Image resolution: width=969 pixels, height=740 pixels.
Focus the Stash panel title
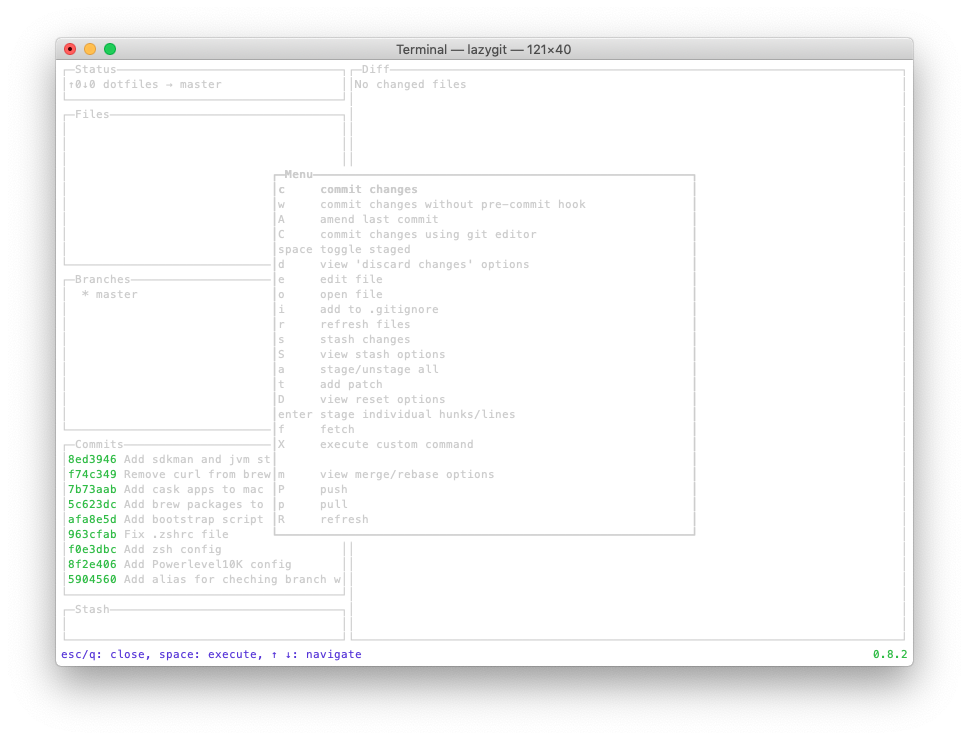(x=92, y=609)
